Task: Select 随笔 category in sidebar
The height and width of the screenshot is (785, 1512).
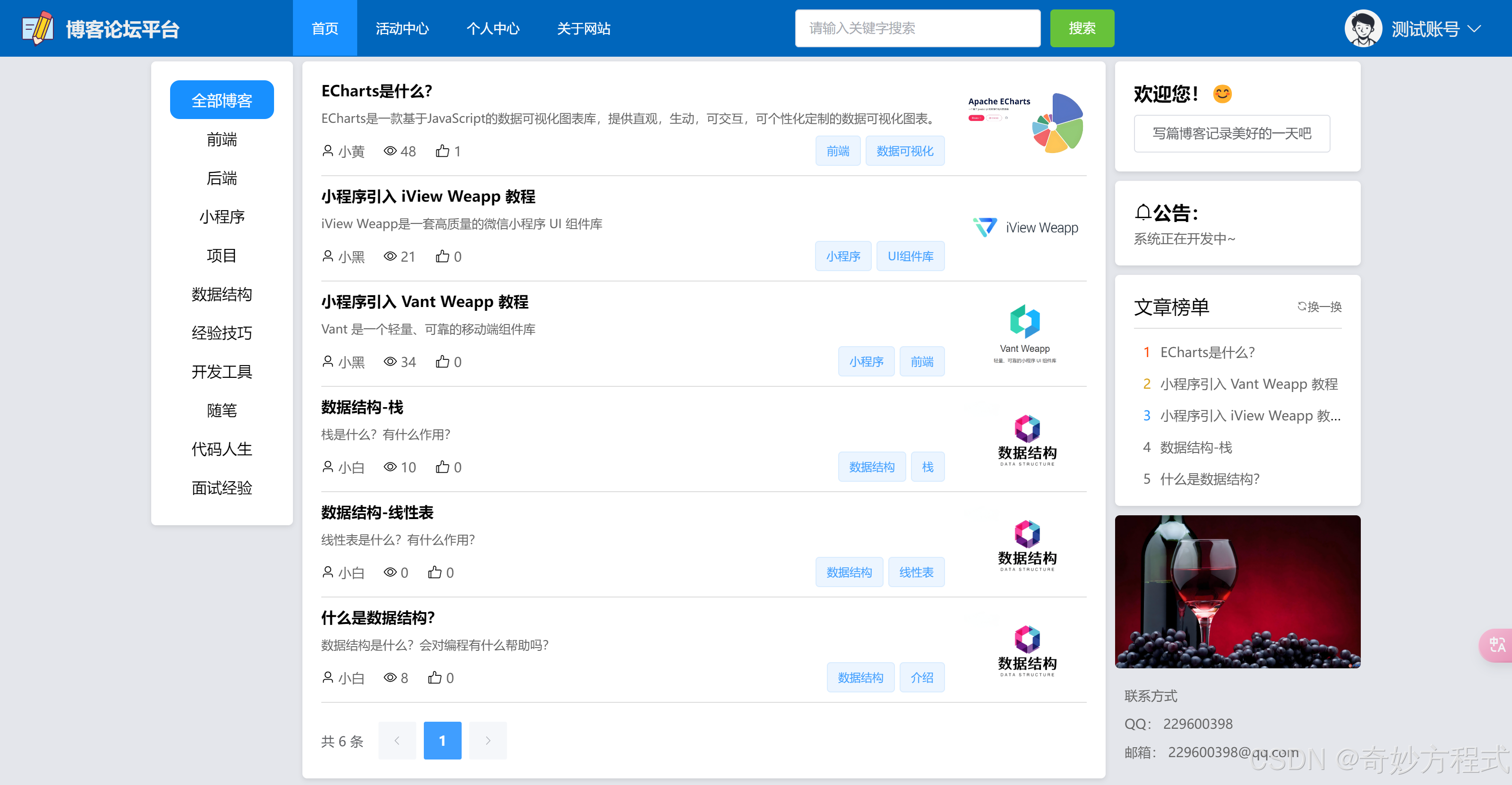Action: [x=222, y=410]
